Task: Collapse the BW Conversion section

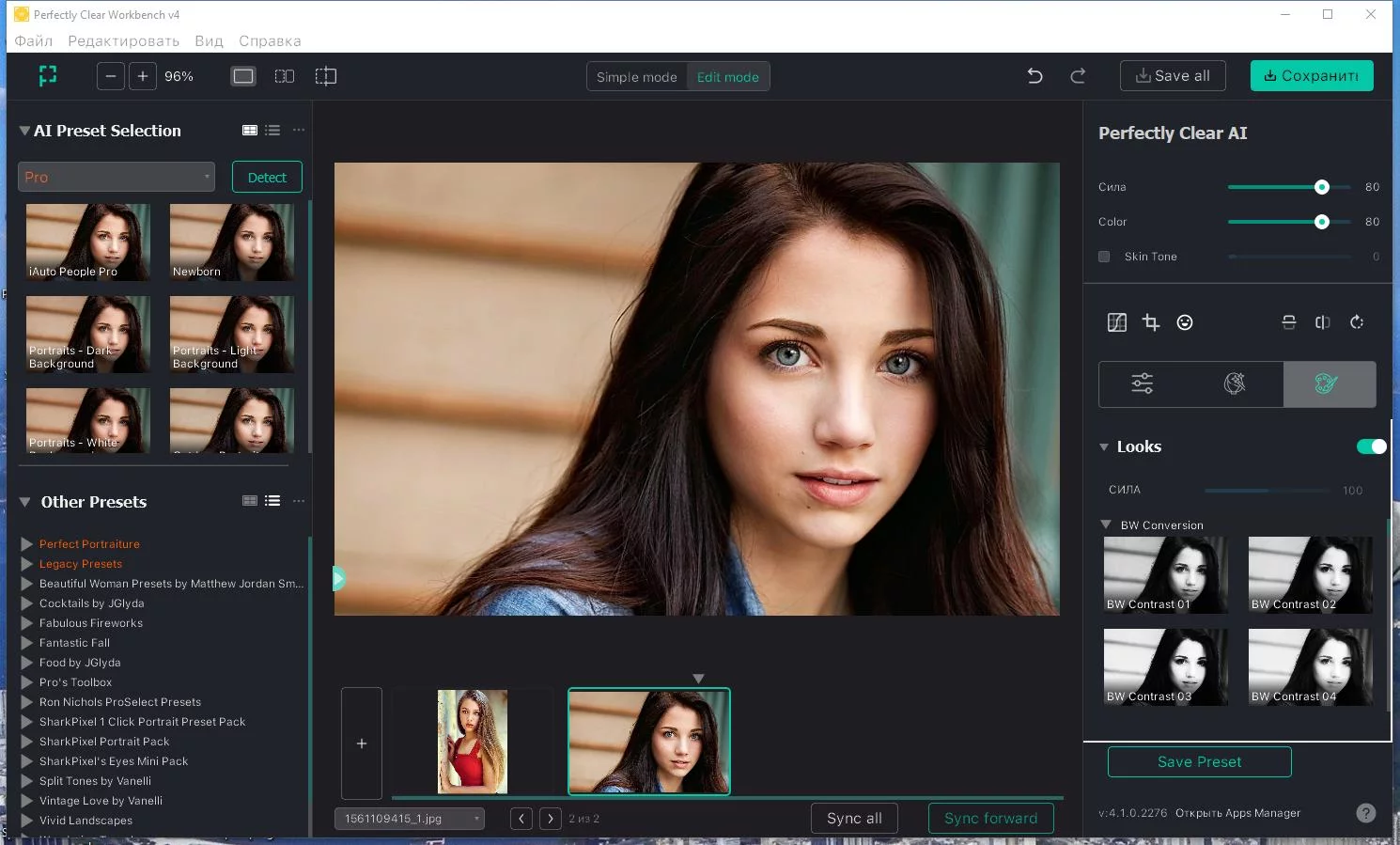Action: [x=1106, y=525]
